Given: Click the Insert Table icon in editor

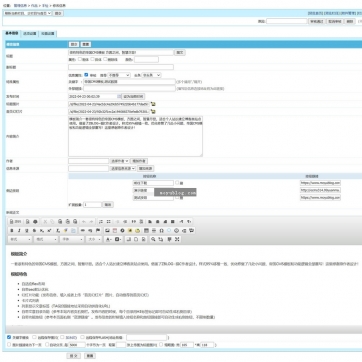Looking at the screenshot, I should 146,230.
